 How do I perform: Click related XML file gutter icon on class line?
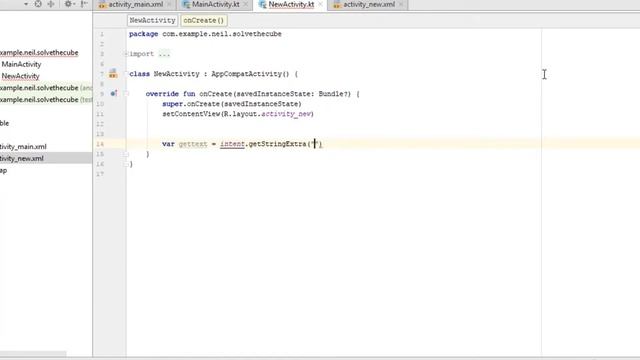[113, 73]
